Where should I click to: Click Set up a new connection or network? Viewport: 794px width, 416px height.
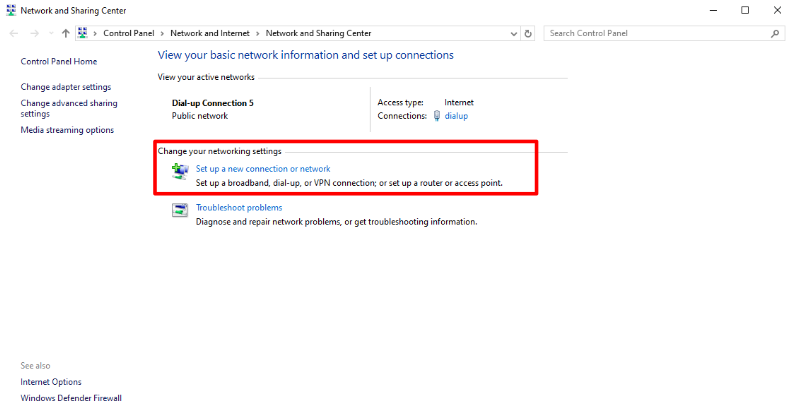[263, 169]
